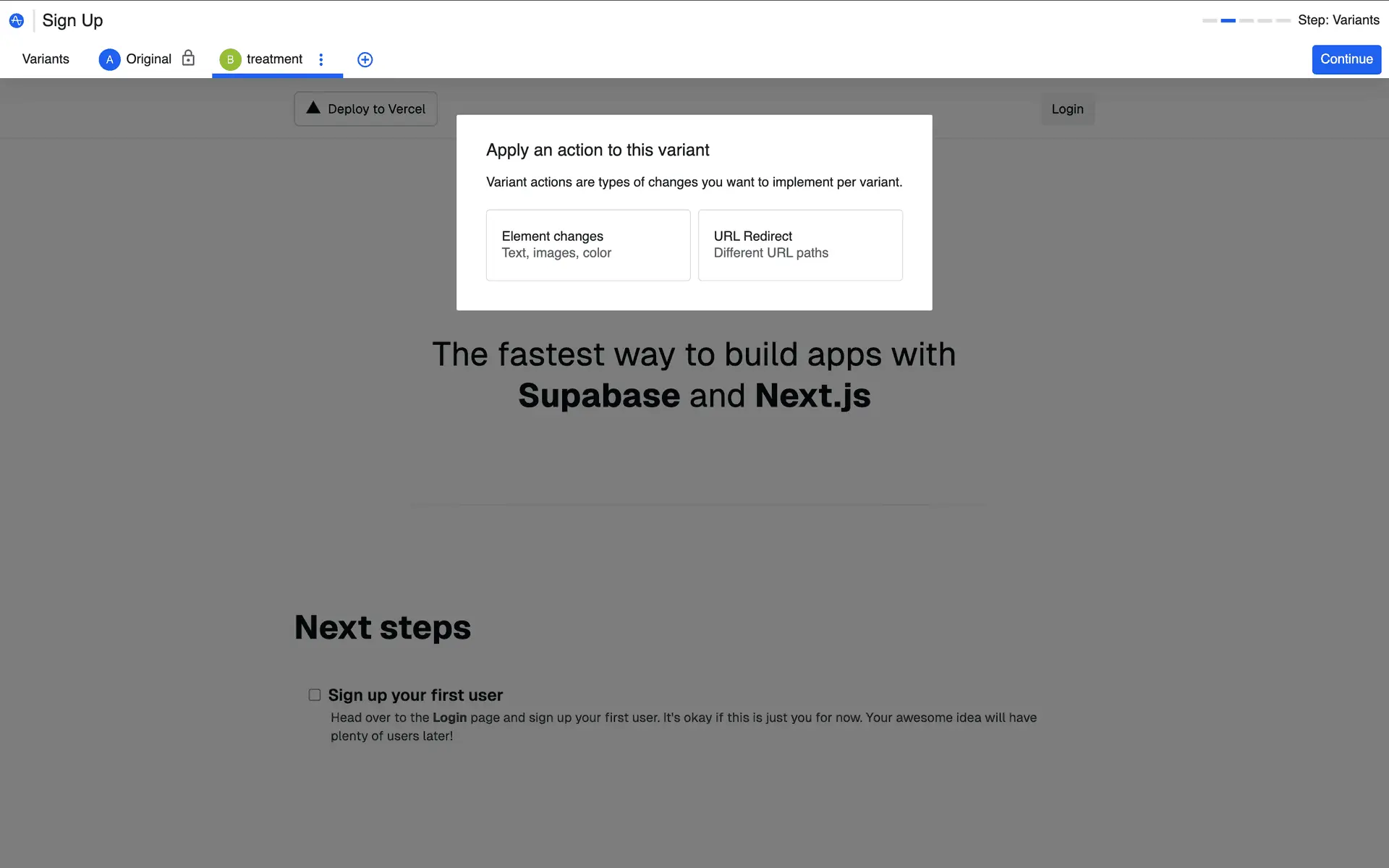This screenshot has width=1389, height=868.
Task: Choose the URL Redirect action card
Action: (x=800, y=245)
